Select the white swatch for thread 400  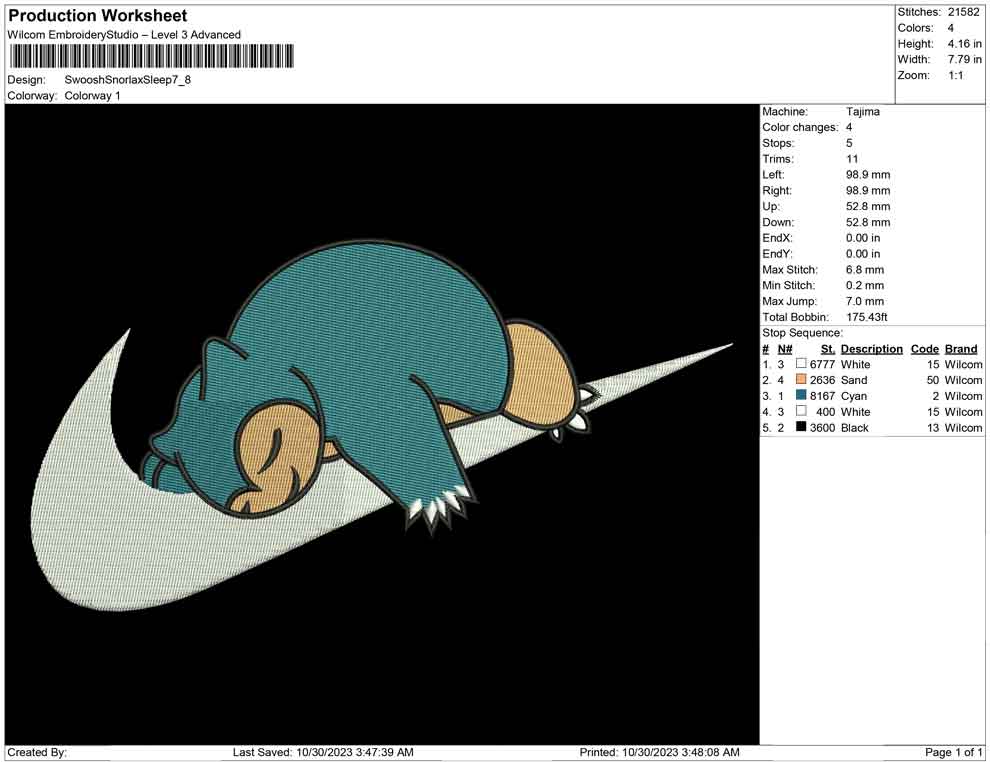click(x=801, y=412)
